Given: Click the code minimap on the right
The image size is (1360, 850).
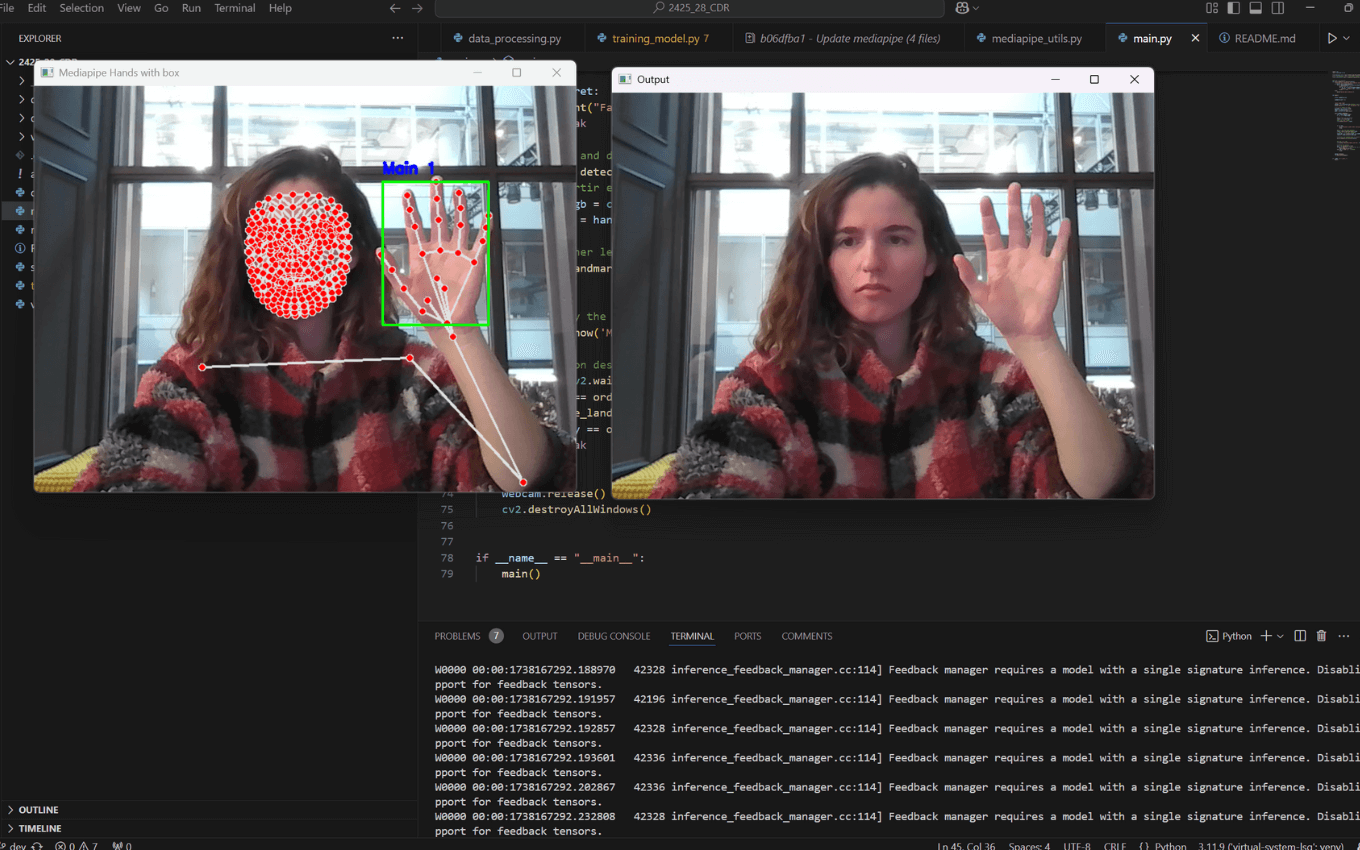Looking at the screenshot, I should (1344, 115).
